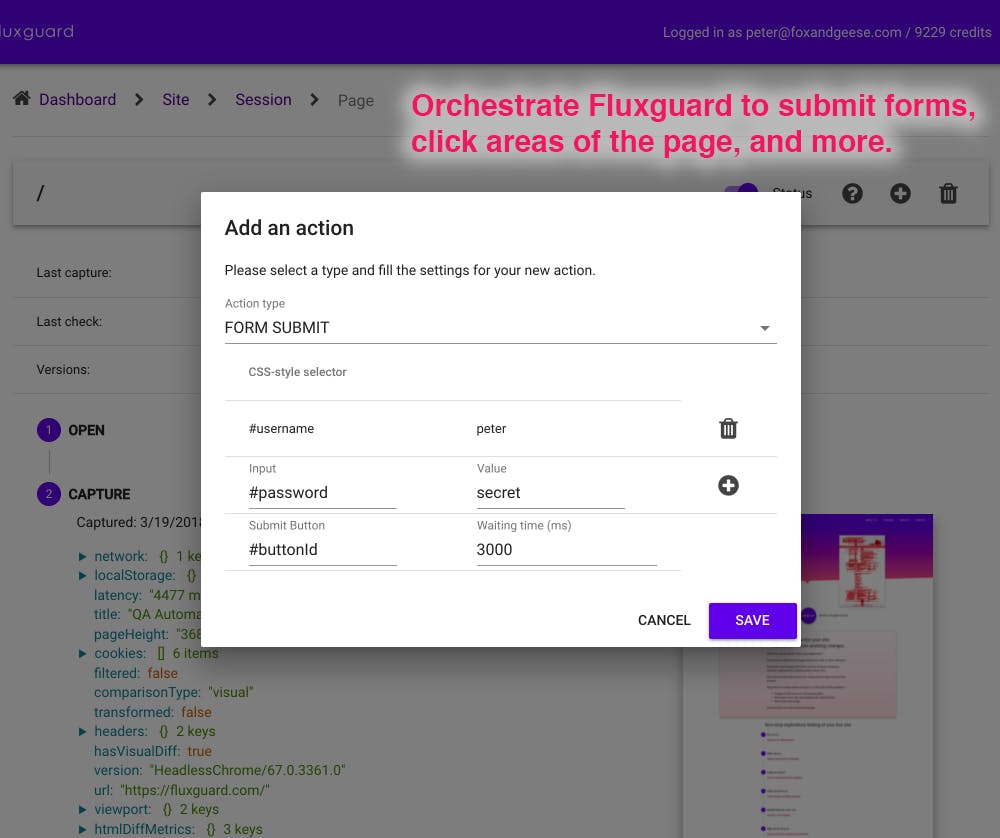
Task: Click the home icon beside Dashboard
Action: click(x=22, y=99)
